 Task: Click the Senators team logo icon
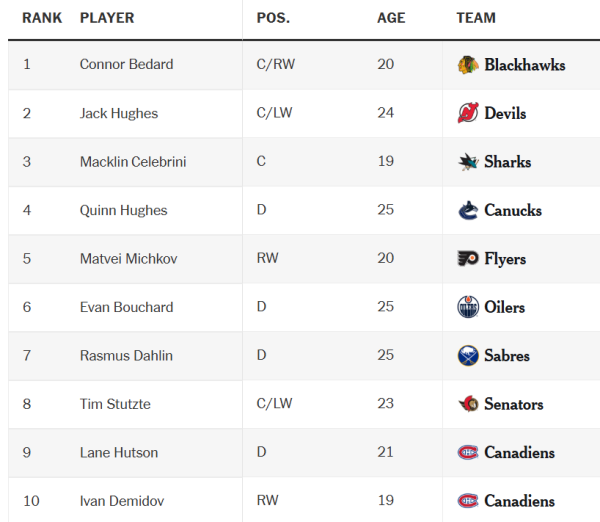[x=467, y=404]
